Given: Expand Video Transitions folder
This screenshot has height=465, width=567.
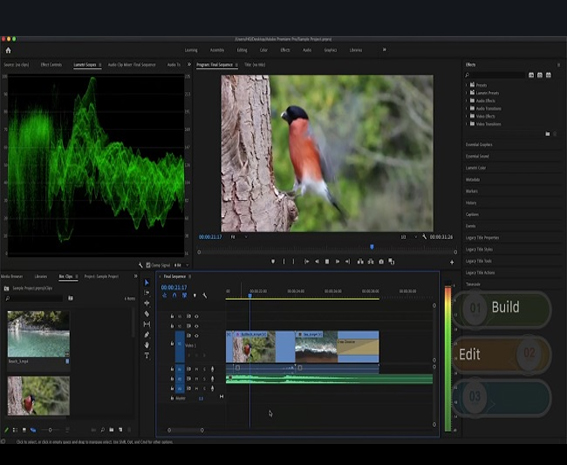Looking at the screenshot, I should pyautogui.click(x=466, y=124).
